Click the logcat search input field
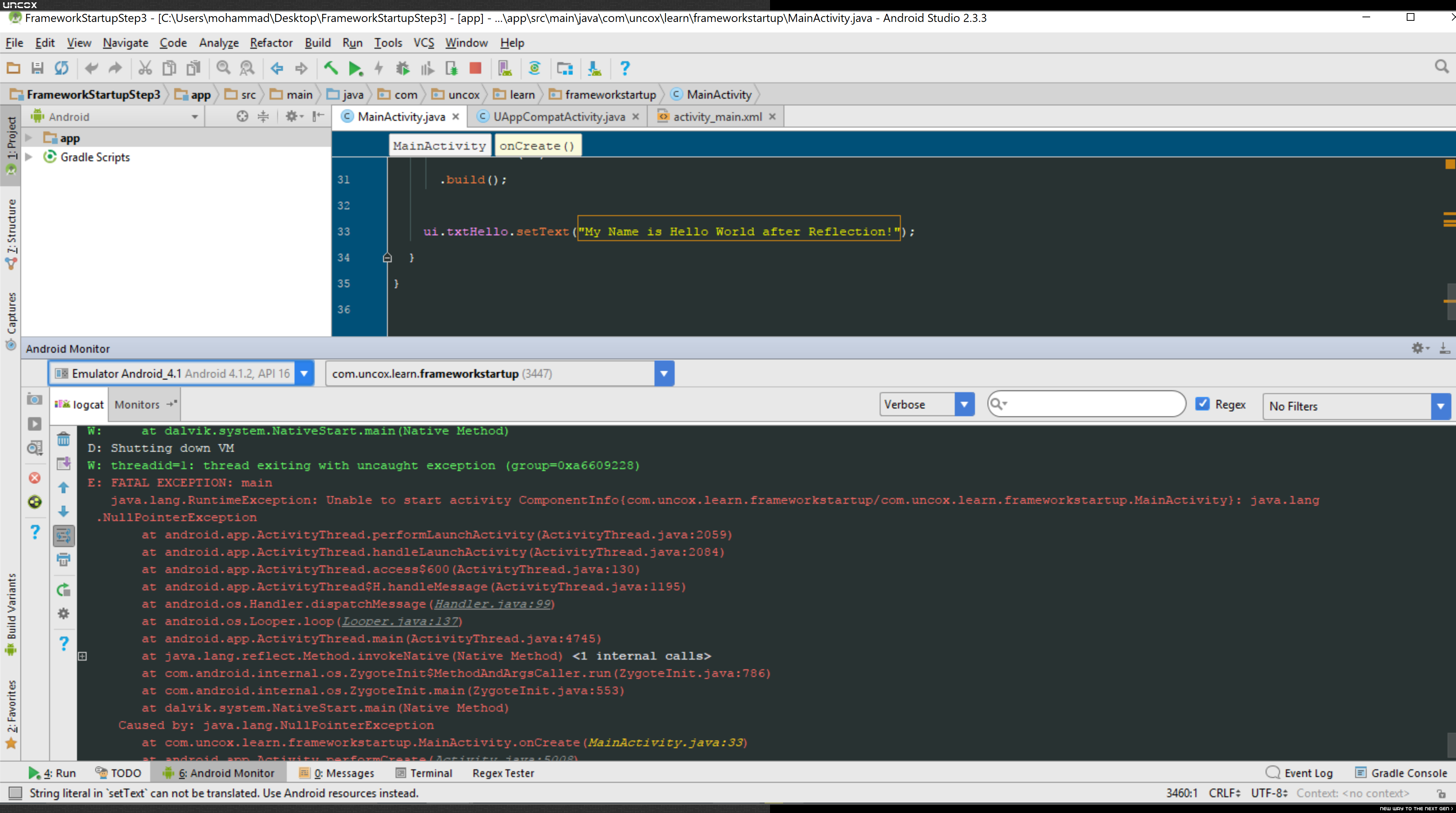Image resolution: width=1456 pixels, height=813 pixels. pyautogui.click(x=1086, y=404)
